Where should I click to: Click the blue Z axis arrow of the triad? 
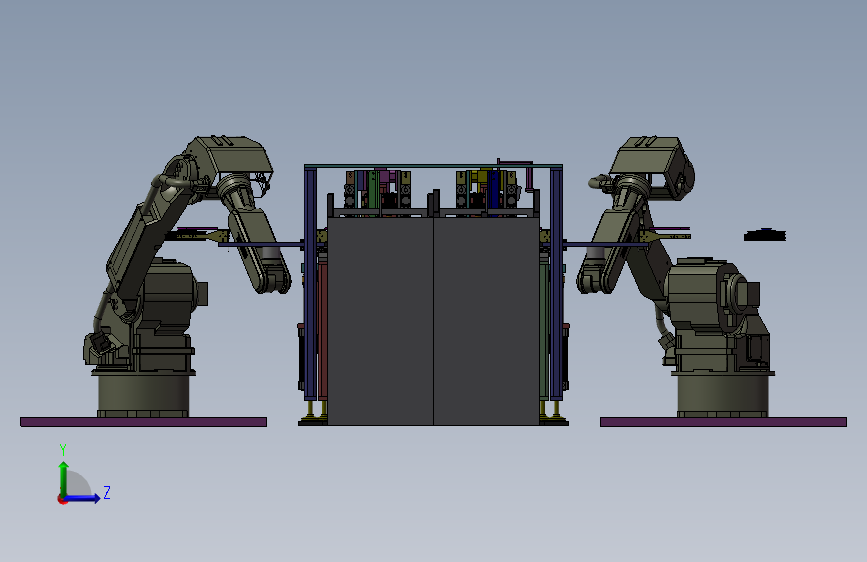[83, 498]
